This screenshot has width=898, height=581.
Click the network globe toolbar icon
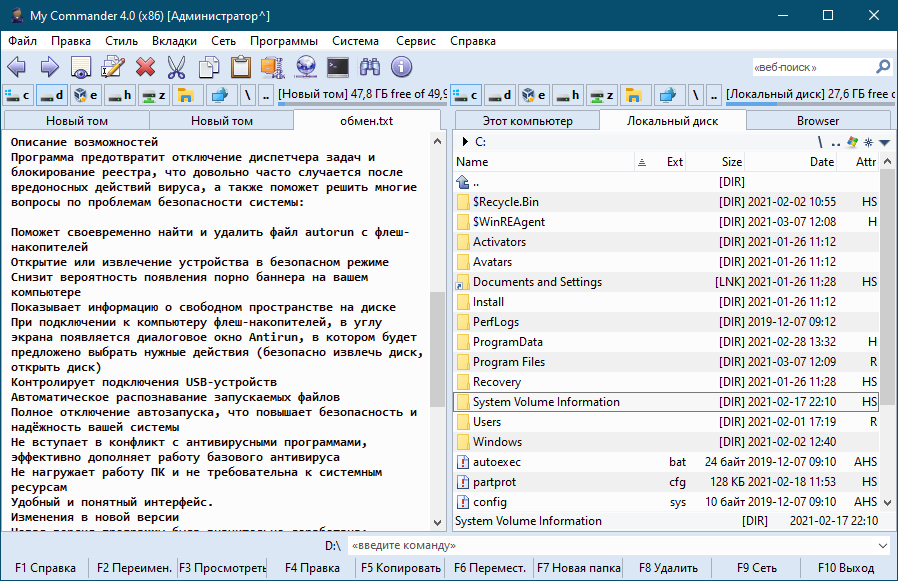[x=306, y=67]
